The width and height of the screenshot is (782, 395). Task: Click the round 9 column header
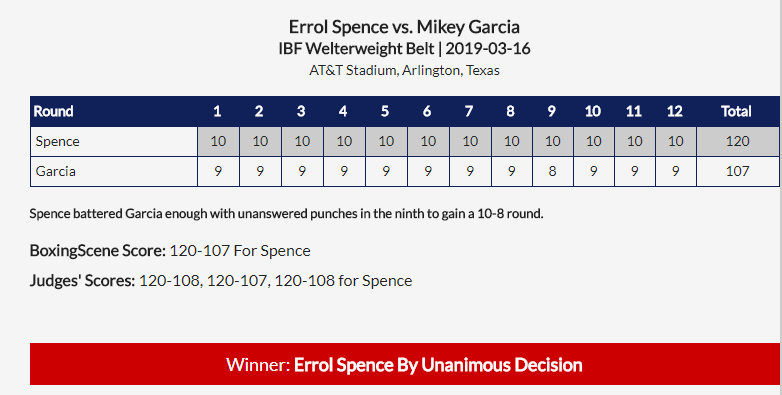[x=552, y=111]
